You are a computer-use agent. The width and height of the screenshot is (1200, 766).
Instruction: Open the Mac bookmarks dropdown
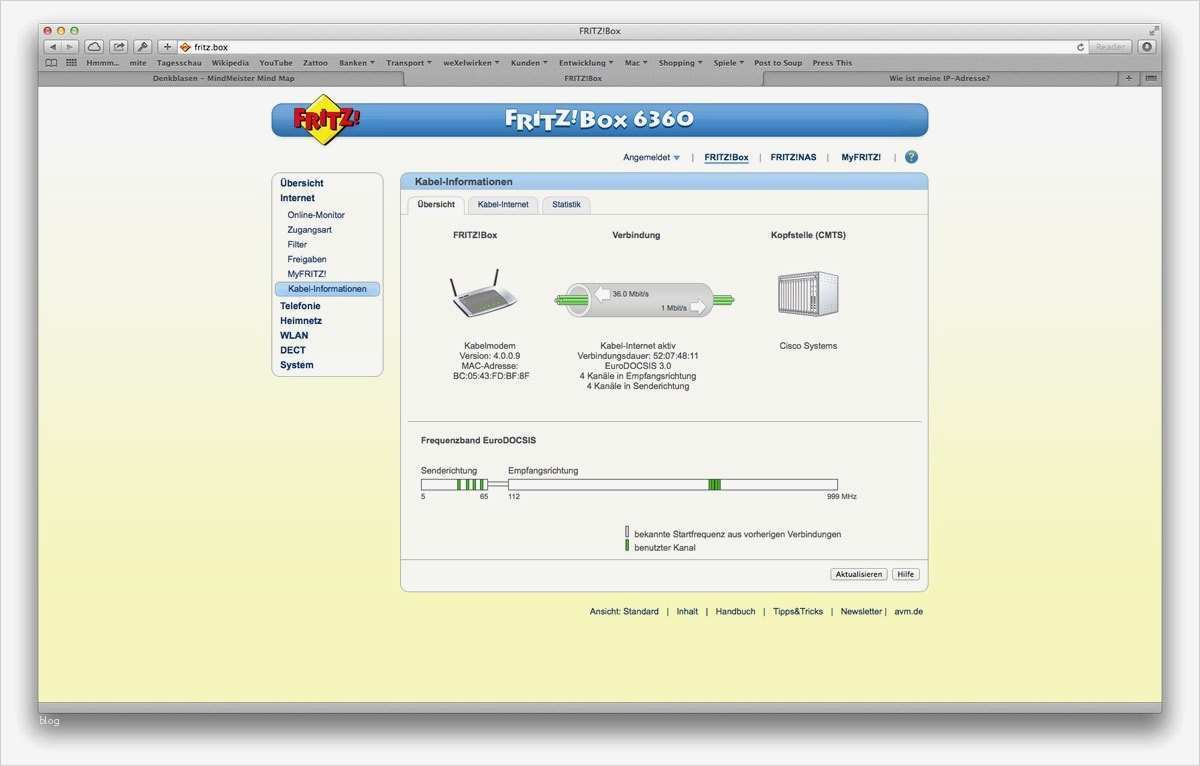(x=636, y=62)
